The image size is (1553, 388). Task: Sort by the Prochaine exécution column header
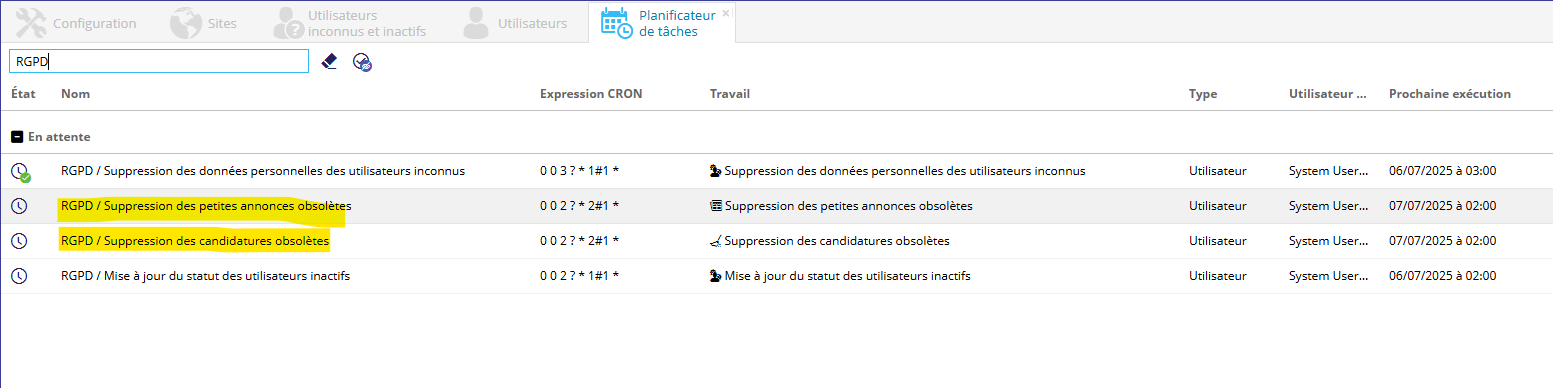(x=1450, y=94)
